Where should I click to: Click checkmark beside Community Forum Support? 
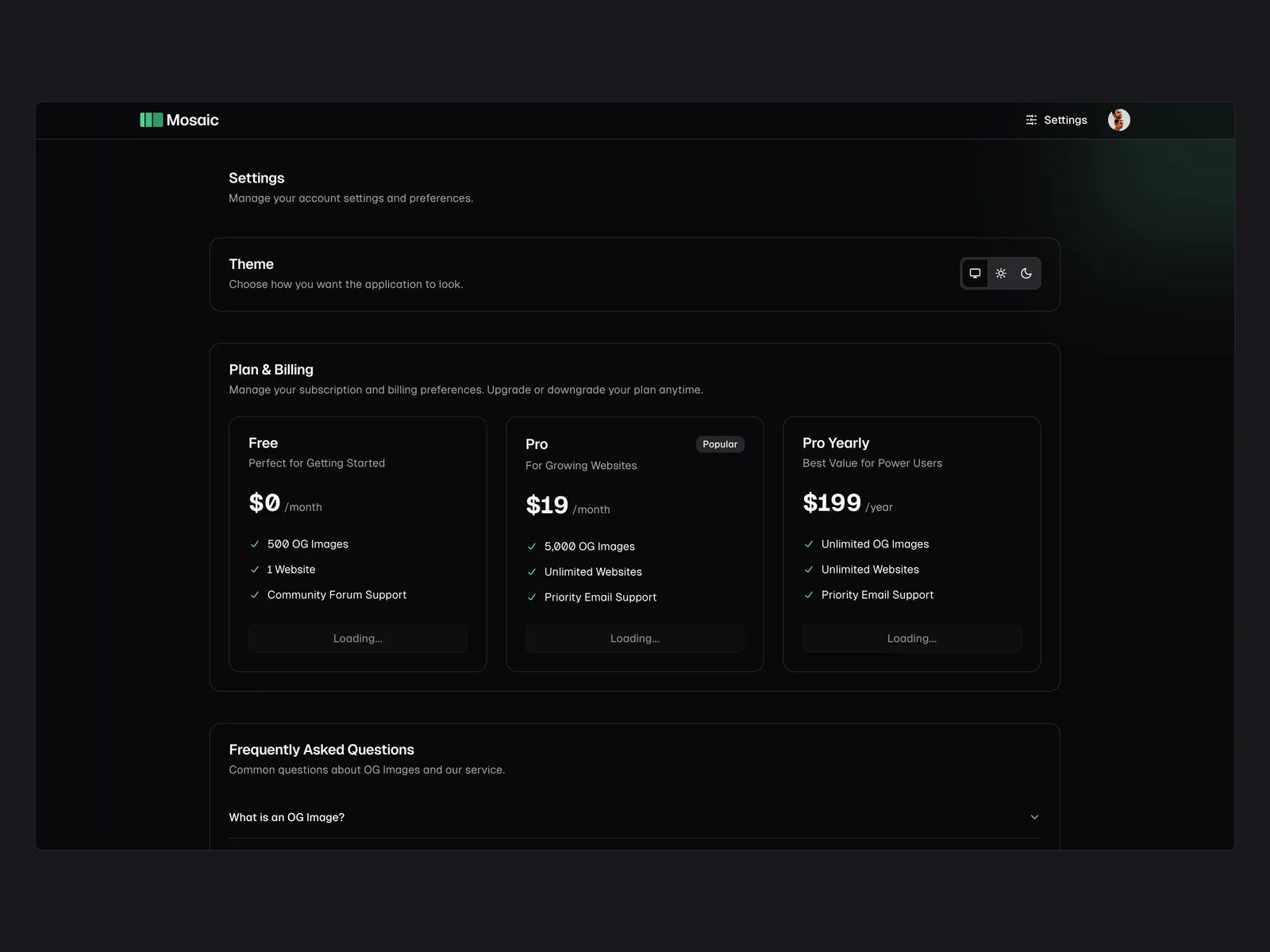(x=255, y=595)
